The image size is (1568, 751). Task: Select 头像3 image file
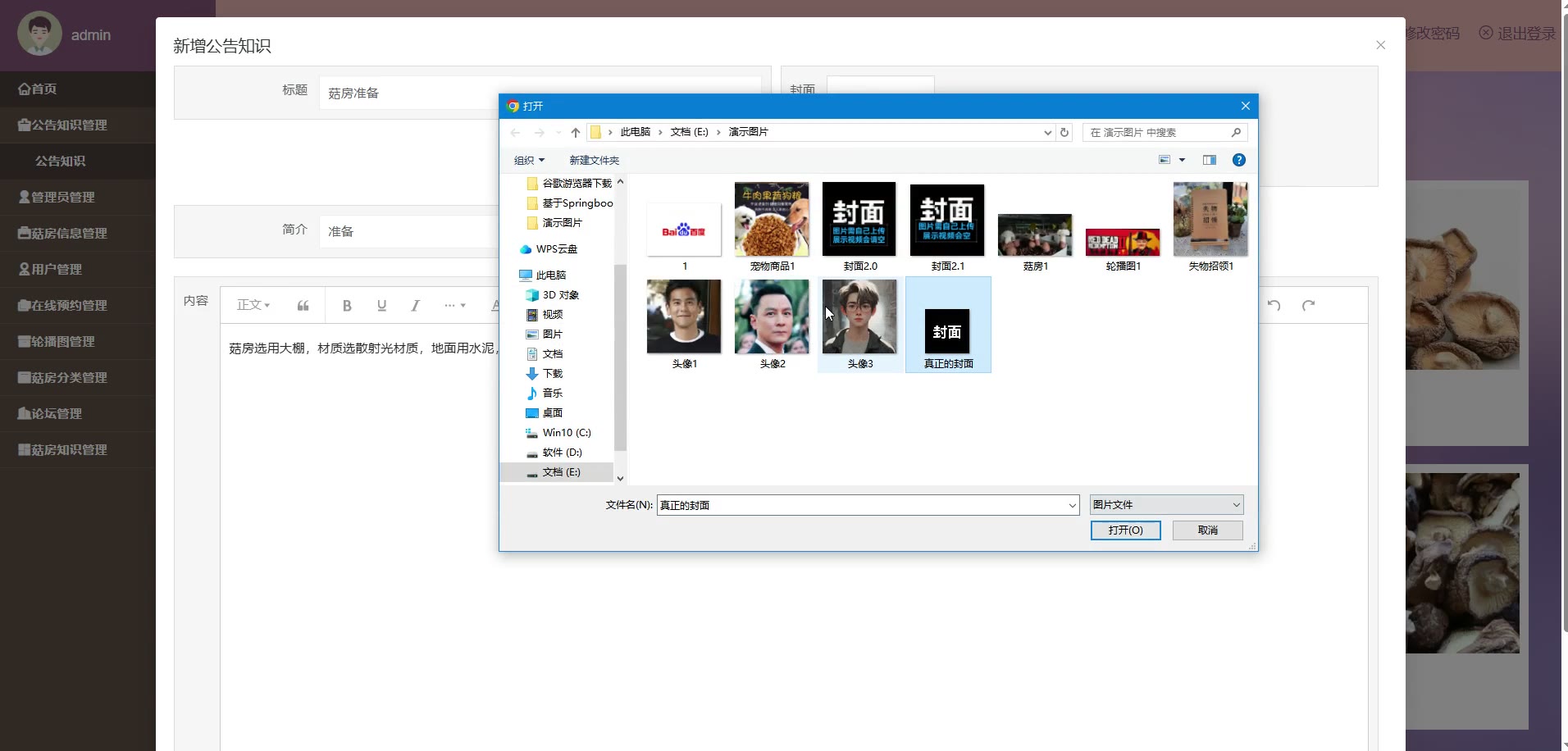pyautogui.click(x=859, y=325)
